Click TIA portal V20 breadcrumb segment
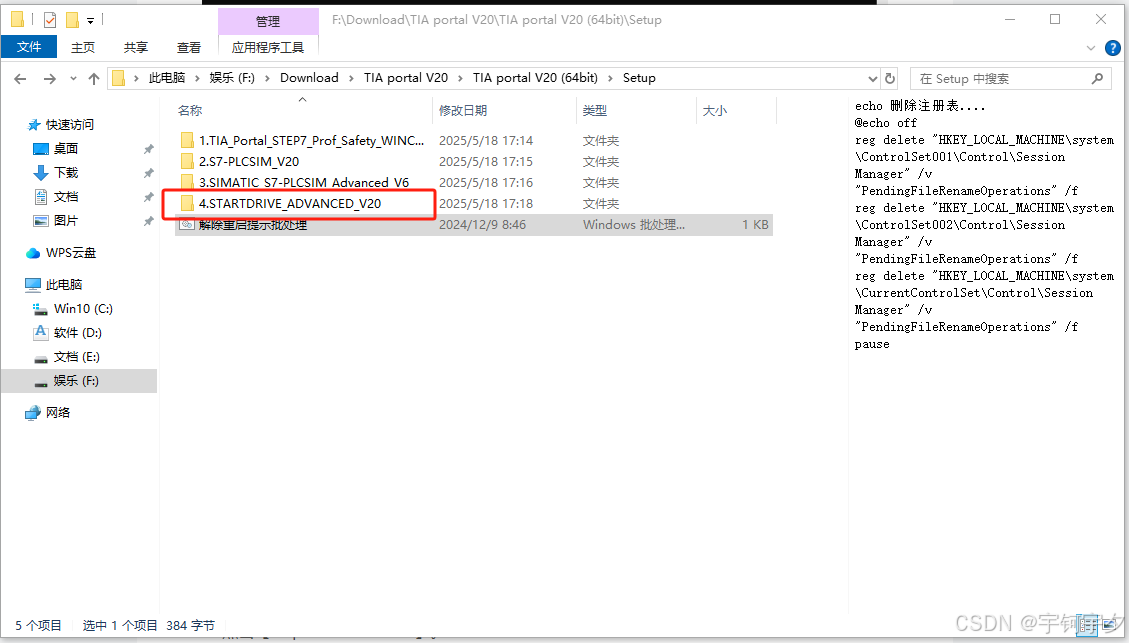This screenshot has height=643, width=1129. pyautogui.click(x=405, y=78)
